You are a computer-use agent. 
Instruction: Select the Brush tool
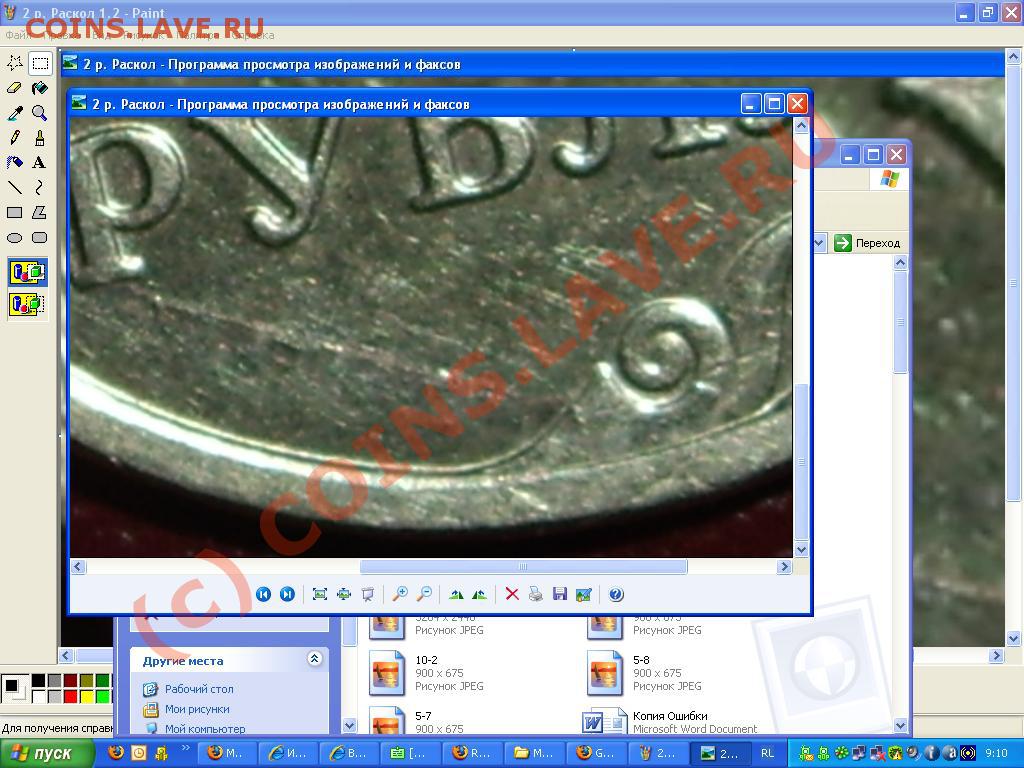[x=40, y=138]
